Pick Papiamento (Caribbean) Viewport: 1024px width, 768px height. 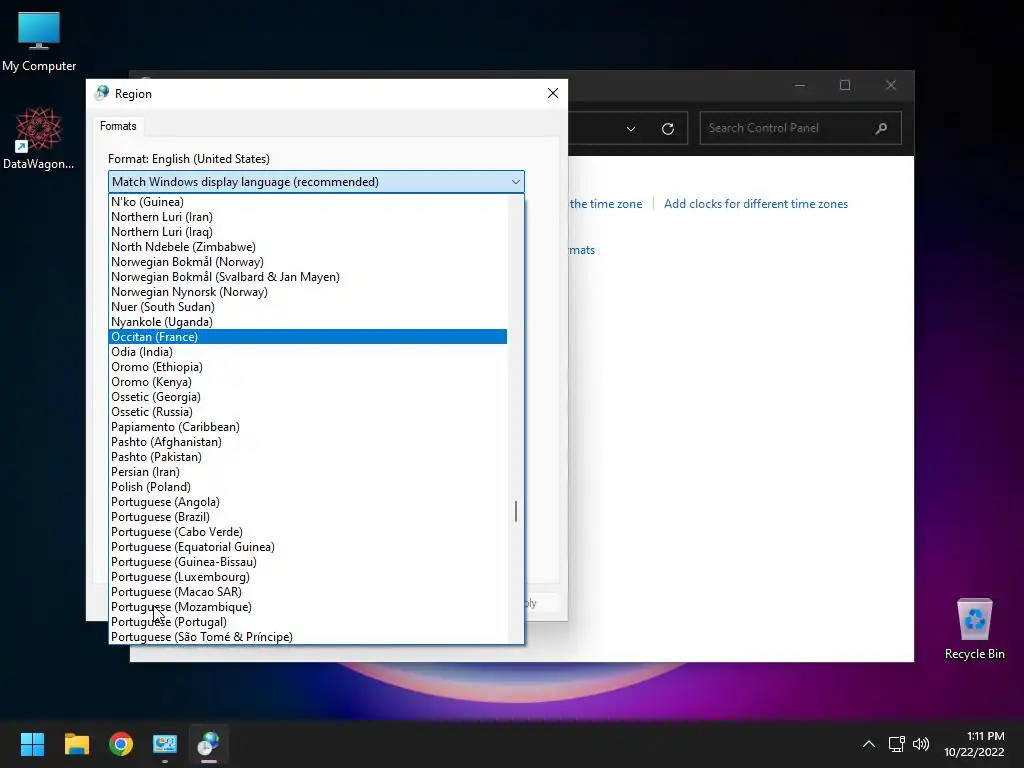coord(308,427)
